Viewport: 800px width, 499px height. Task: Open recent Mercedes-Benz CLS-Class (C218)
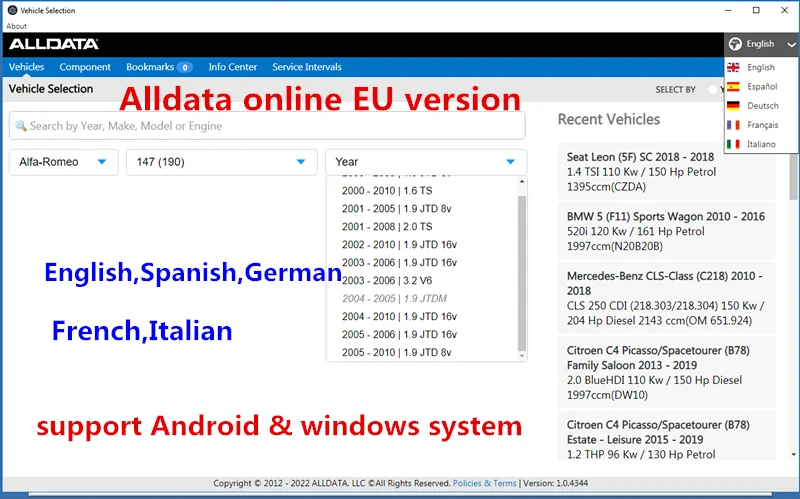[x=667, y=298]
